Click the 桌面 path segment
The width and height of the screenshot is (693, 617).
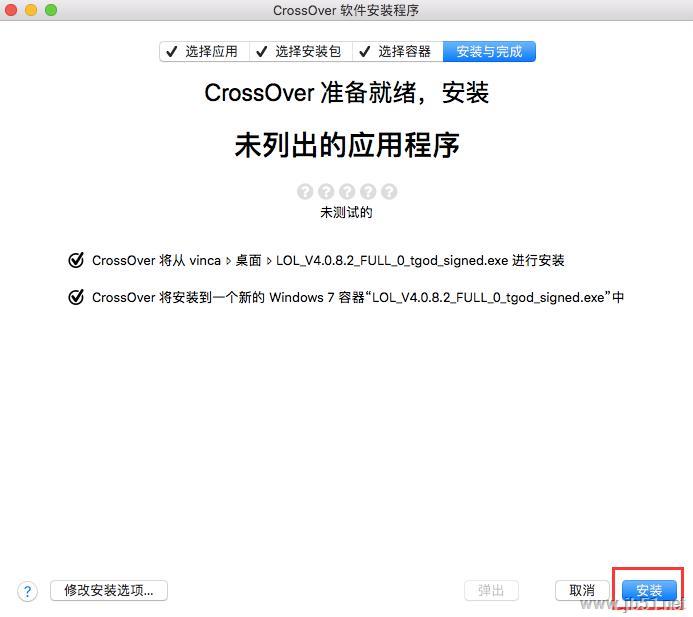click(x=248, y=260)
